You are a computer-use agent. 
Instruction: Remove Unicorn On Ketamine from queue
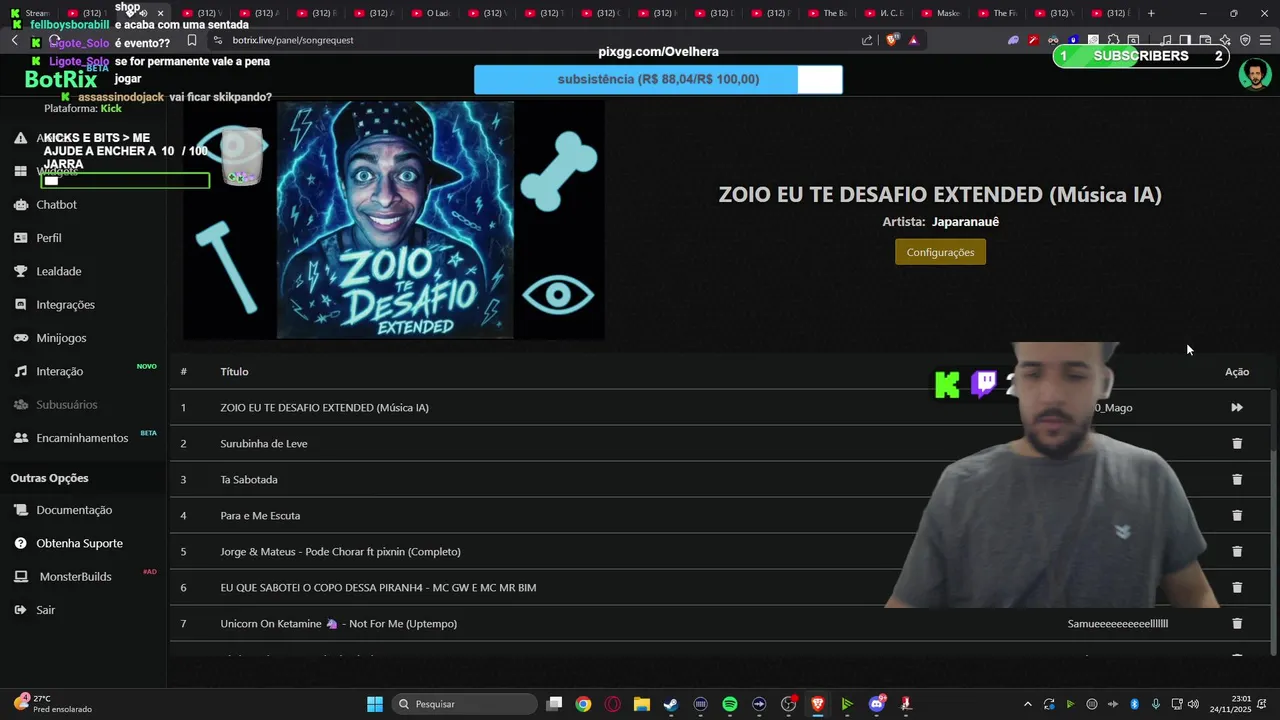[1237, 623]
